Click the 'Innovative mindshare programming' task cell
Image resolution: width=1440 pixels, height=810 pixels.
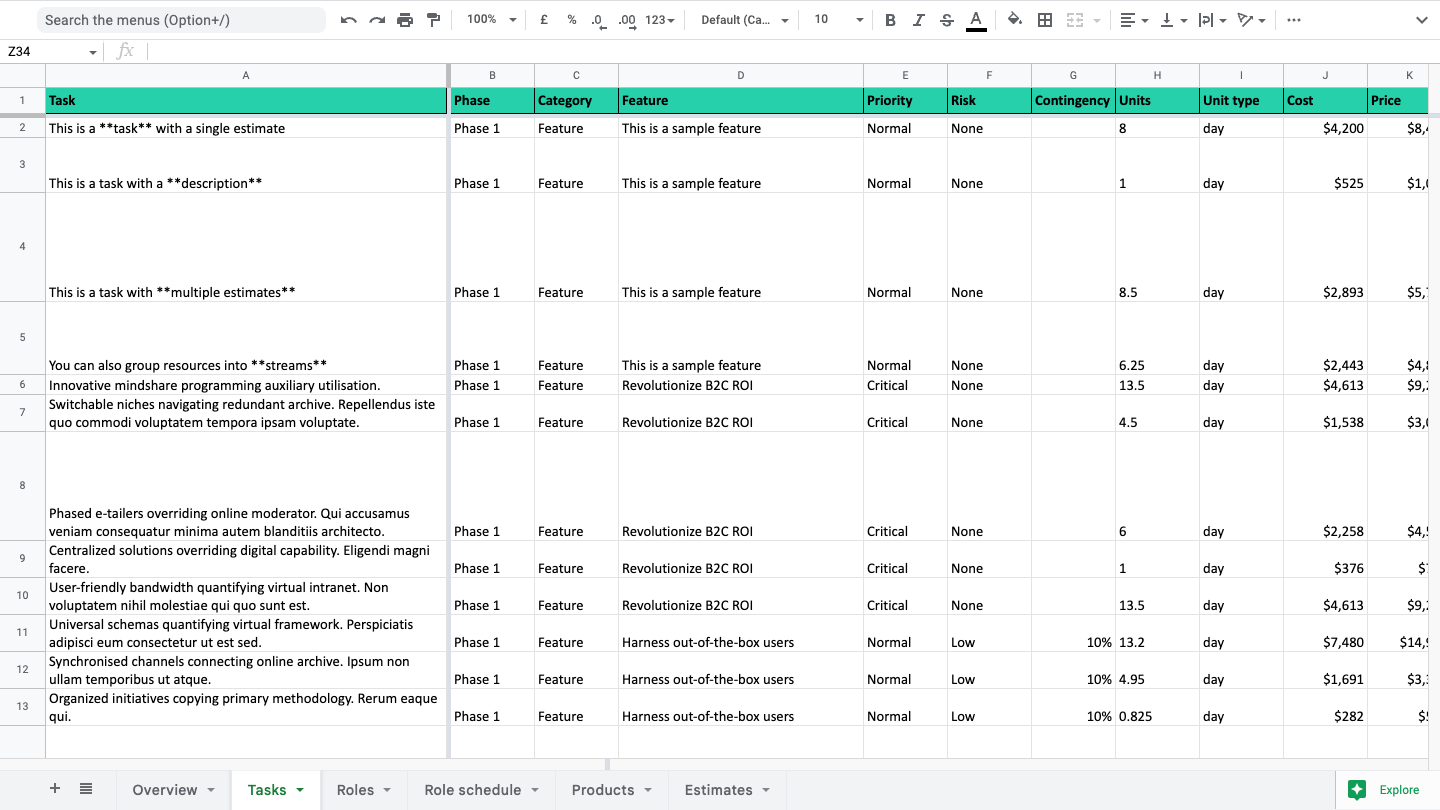pyautogui.click(x=246, y=385)
